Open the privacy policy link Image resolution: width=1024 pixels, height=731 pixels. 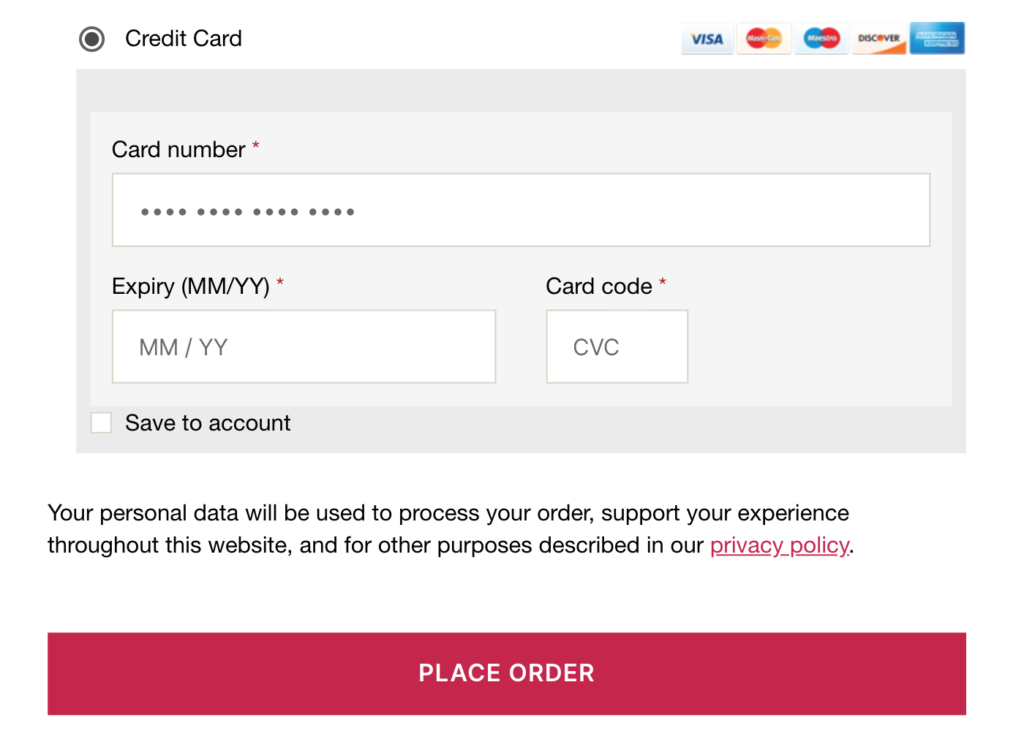point(780,545)
